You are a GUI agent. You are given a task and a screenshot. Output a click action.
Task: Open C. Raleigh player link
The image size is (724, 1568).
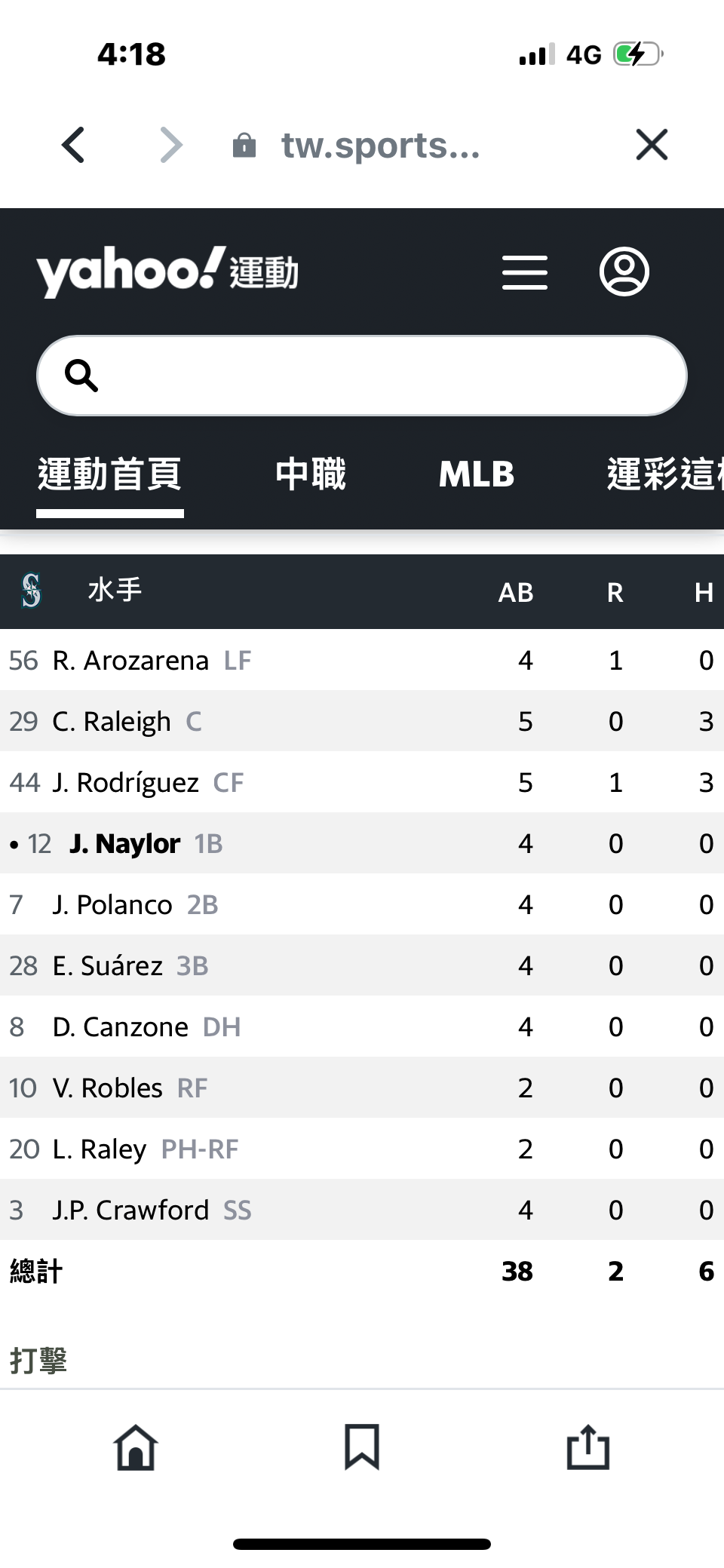[x=112, y=722]
